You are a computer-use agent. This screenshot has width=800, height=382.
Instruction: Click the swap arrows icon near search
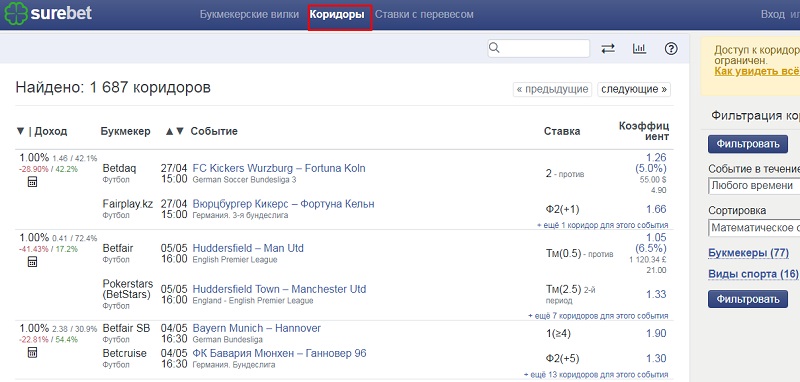608,48
